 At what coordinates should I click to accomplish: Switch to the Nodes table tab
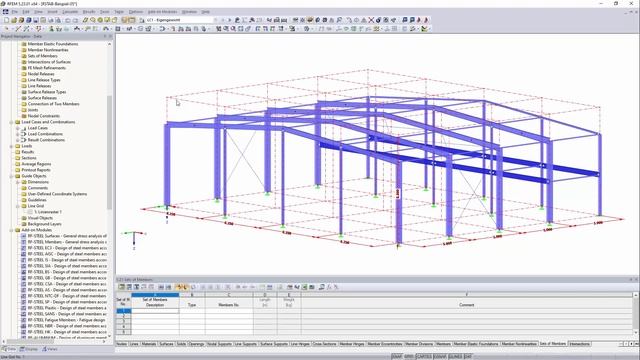tap(122, 344)
